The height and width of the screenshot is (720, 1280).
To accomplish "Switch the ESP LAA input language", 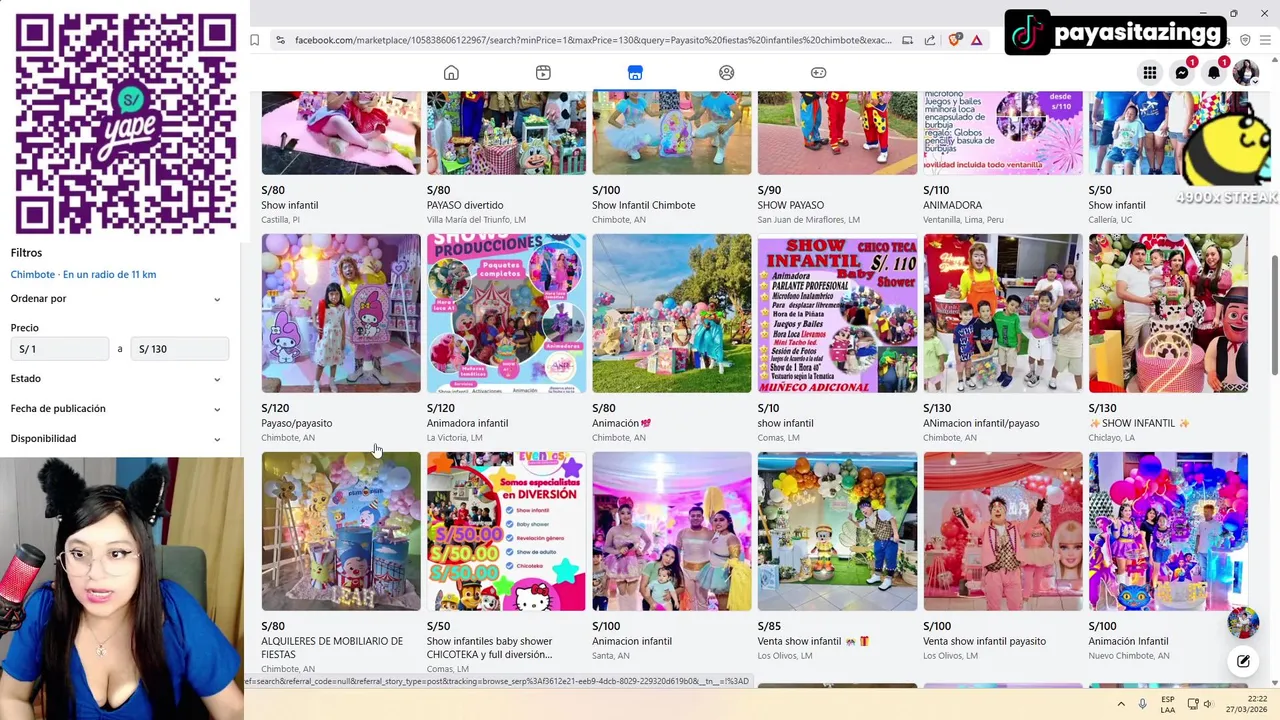I will (1168, 704).
